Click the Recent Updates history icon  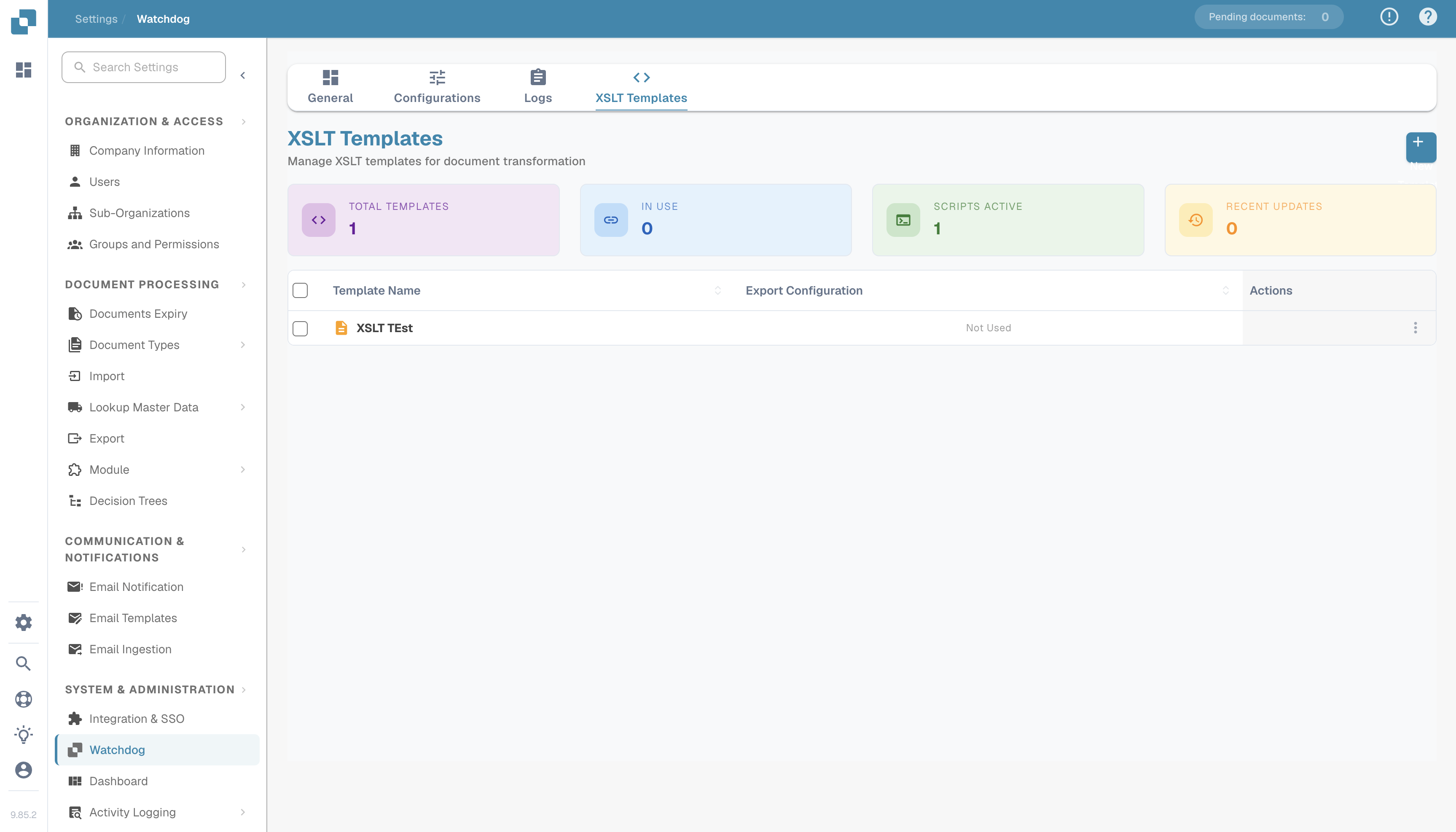(1195, 220)
